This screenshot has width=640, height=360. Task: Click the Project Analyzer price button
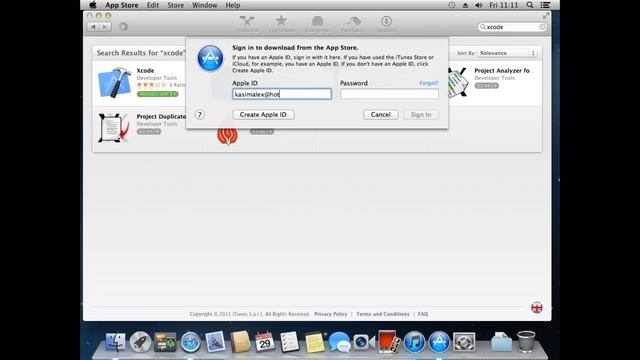click(x=487, y=85)
